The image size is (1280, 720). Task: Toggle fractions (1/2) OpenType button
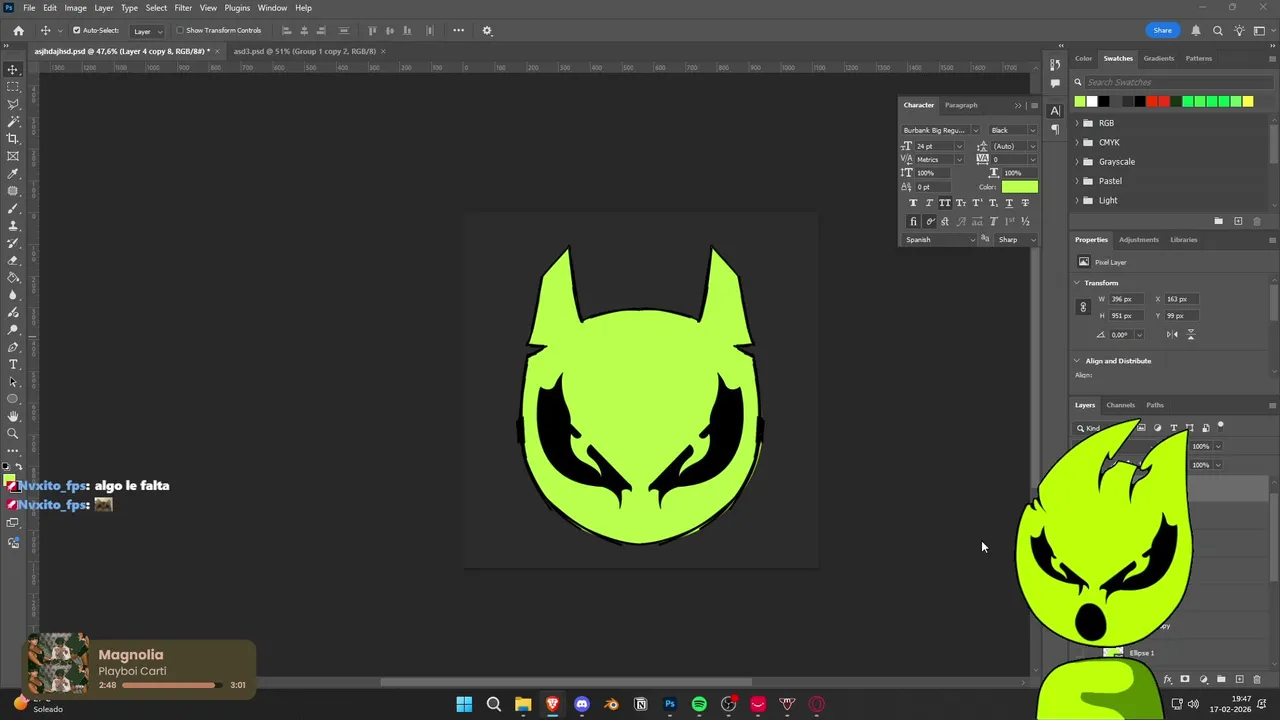pyautogui.click(x=1025, y=222)
